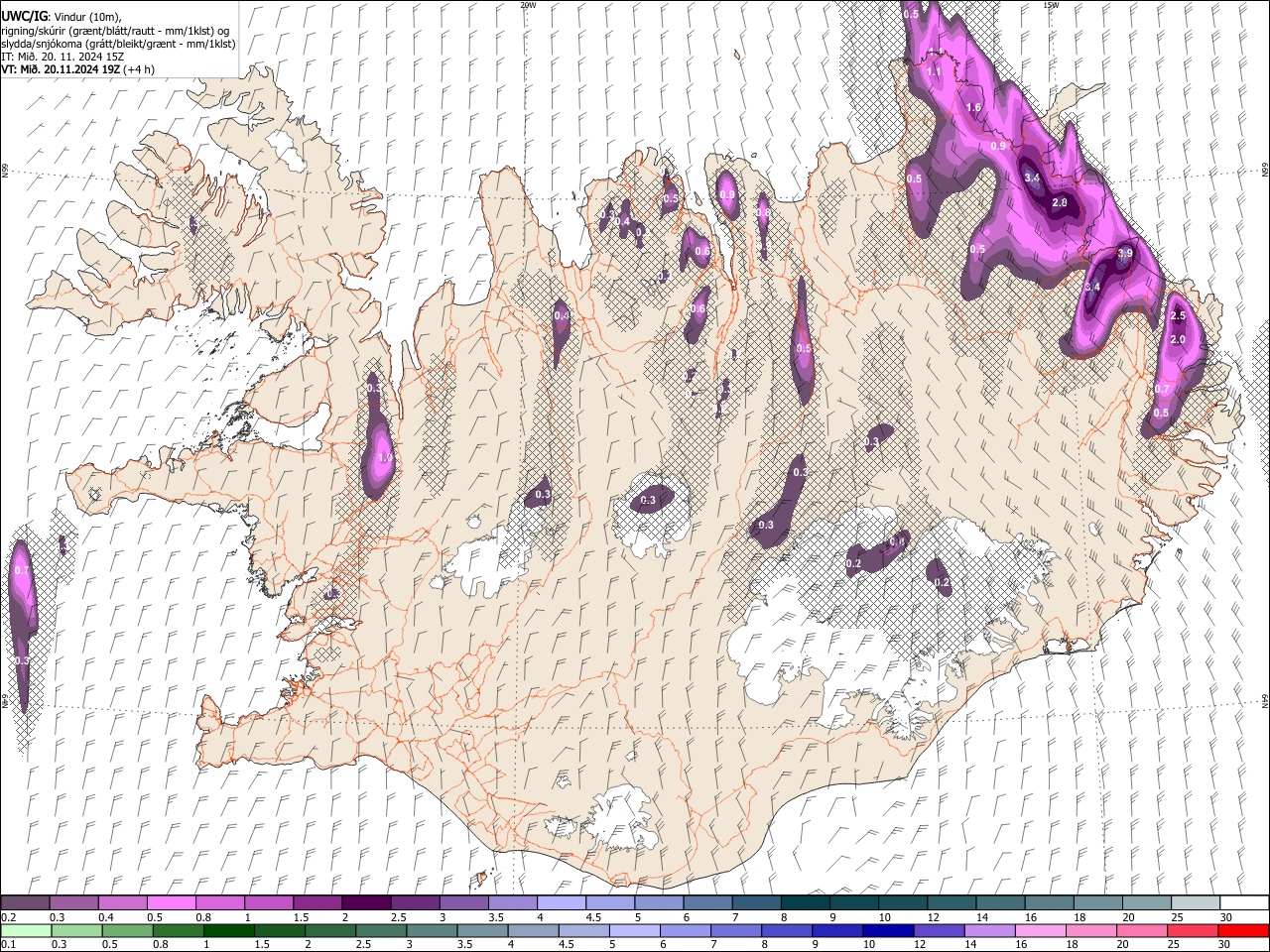Viewport: 1270px width, 952px height.
Task: Select pale grey 25 swatch in upper legend
Action: click(x=1196, y=902)
